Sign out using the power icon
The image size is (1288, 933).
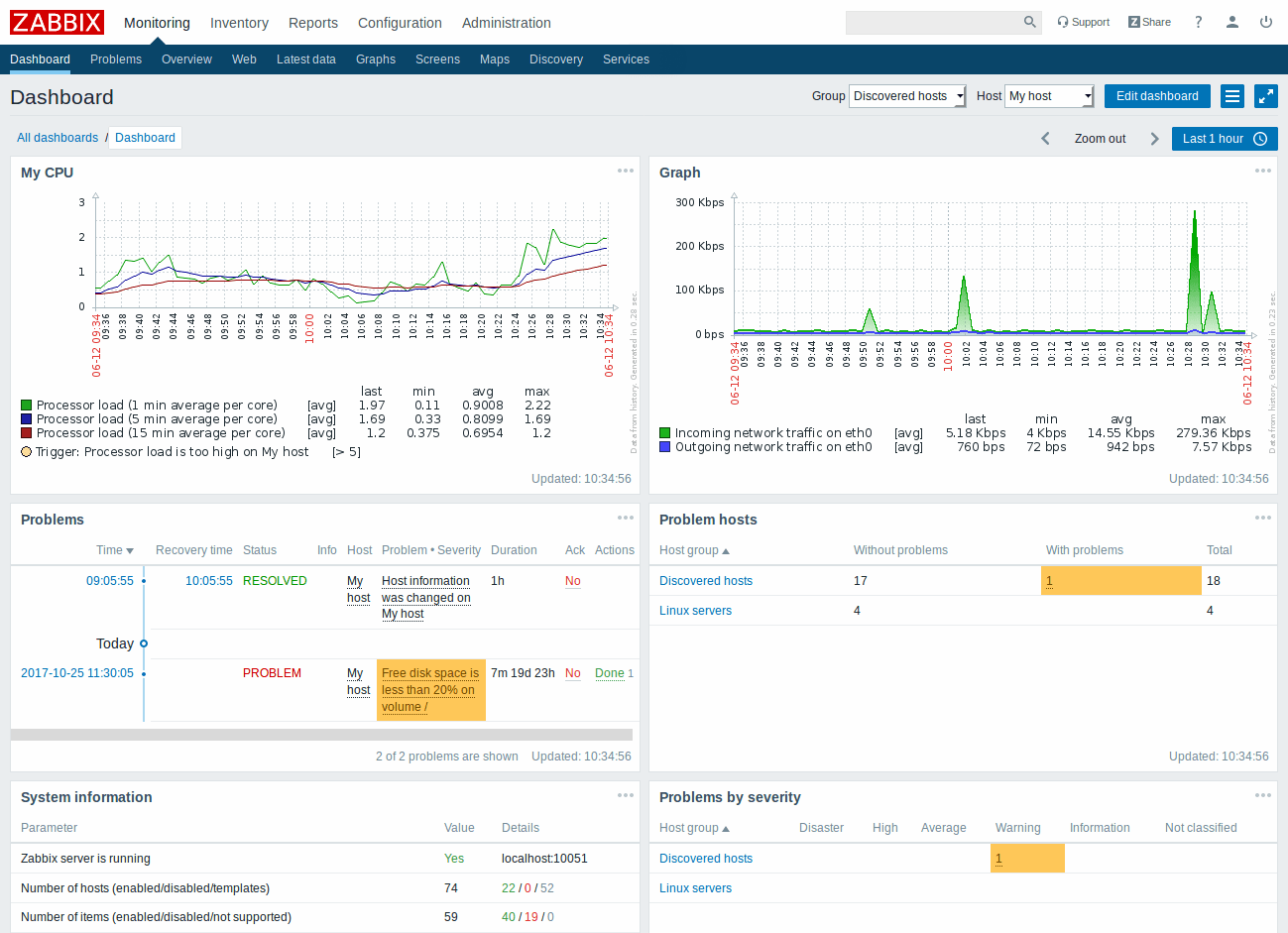[x=1265, y=22]
